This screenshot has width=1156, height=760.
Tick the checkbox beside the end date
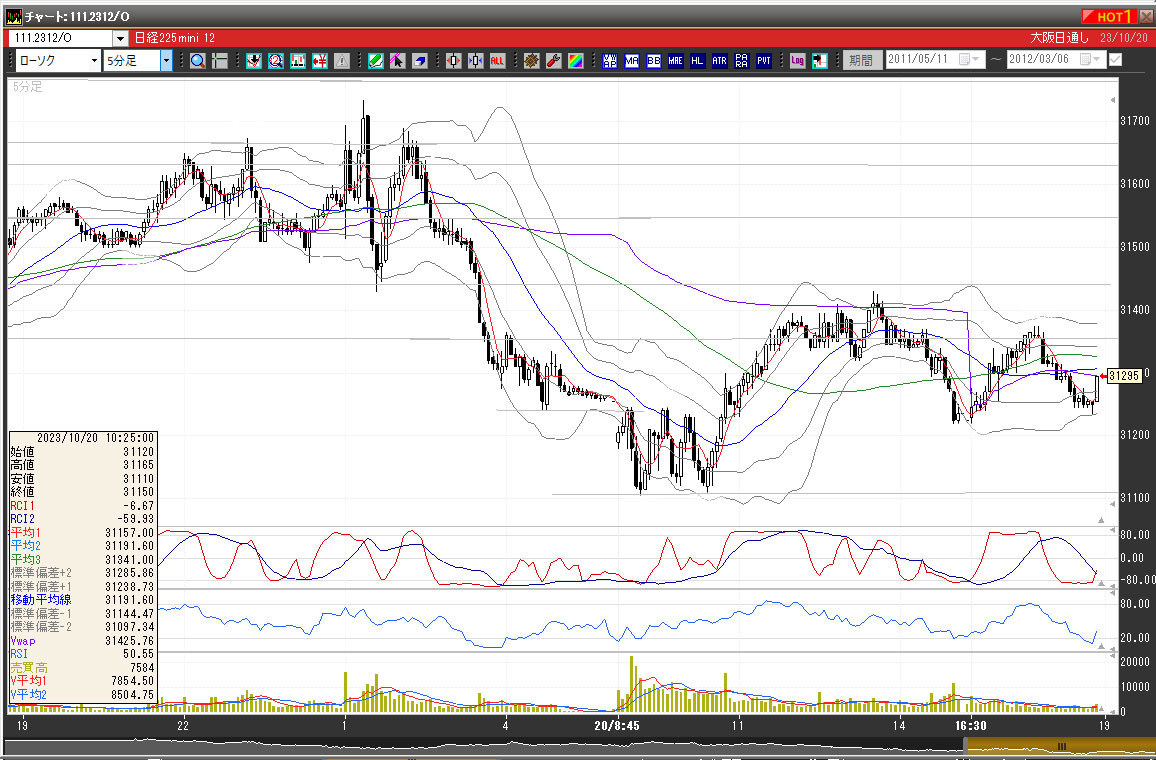coord(1115,60)
